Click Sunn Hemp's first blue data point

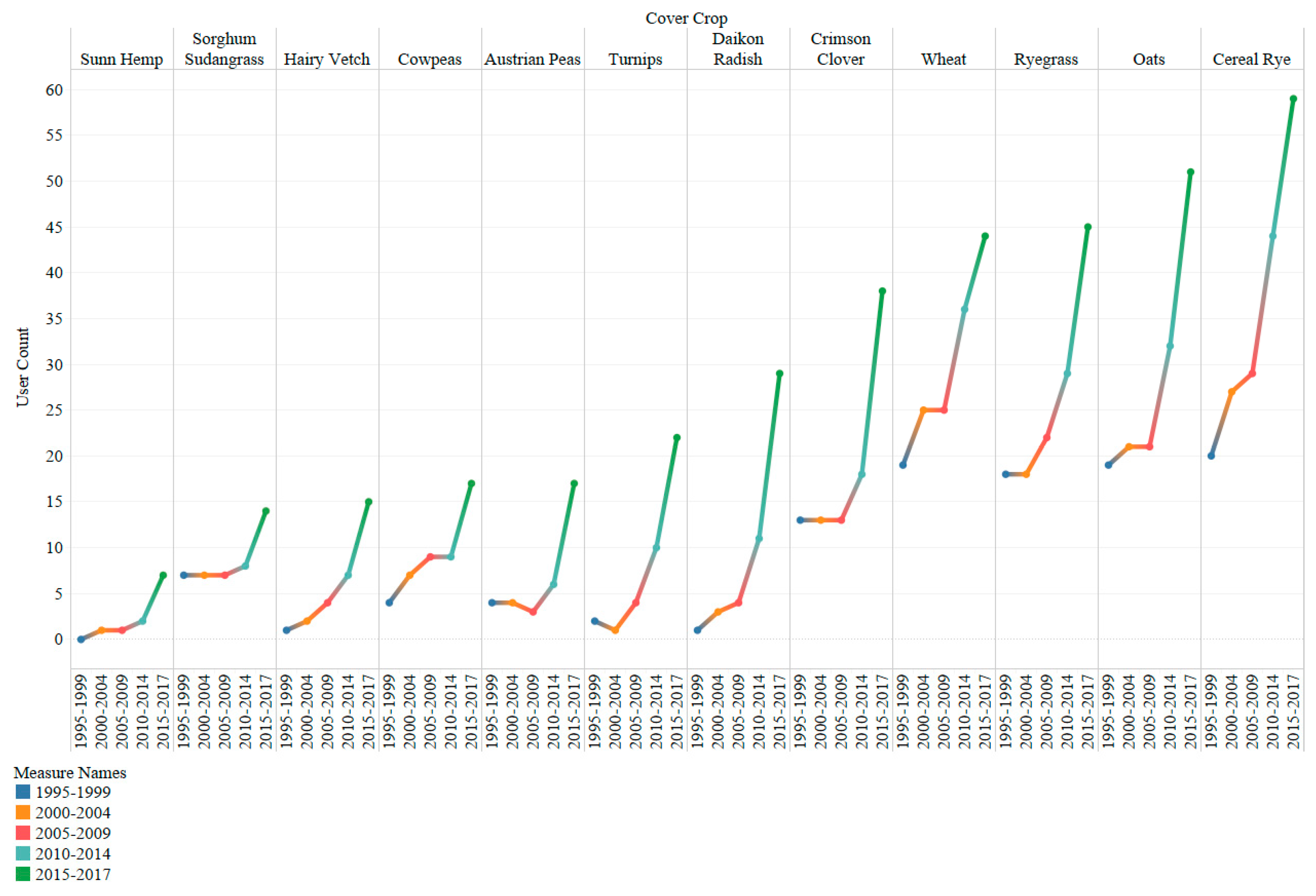[x=81, y=639]
